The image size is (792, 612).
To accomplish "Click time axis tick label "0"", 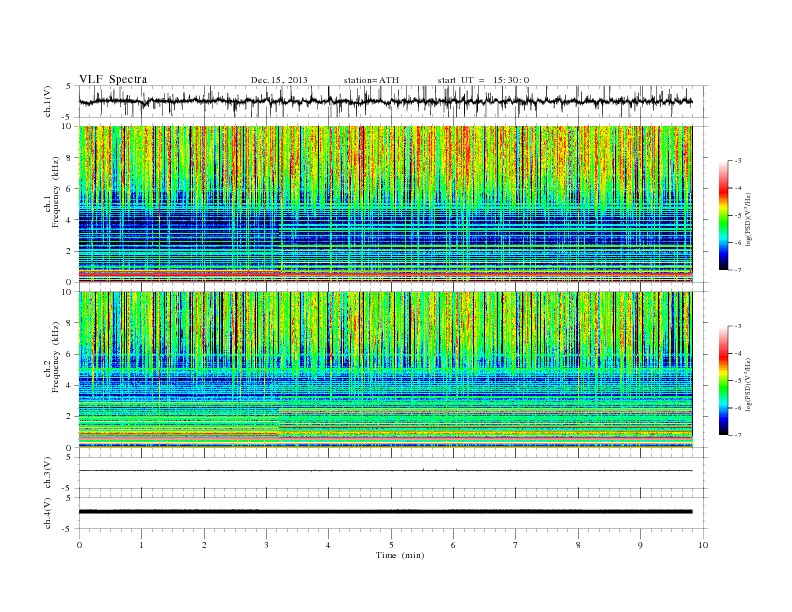I will [79, 545].
